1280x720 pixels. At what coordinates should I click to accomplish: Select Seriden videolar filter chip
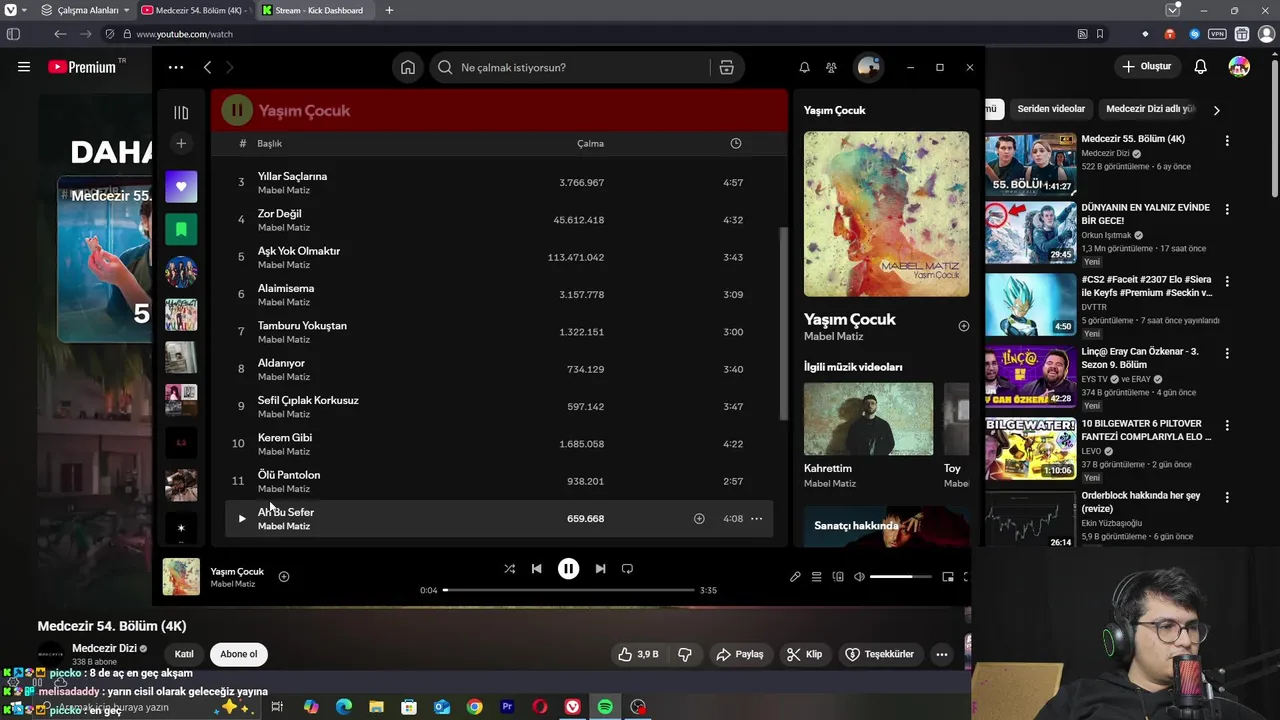[1051, 109]
